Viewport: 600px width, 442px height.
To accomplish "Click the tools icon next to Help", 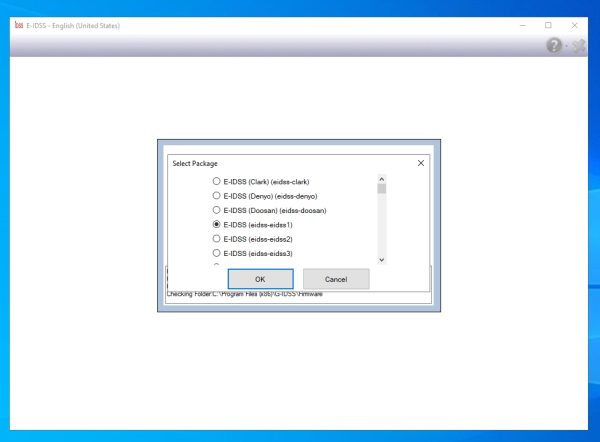I will 579,46.
